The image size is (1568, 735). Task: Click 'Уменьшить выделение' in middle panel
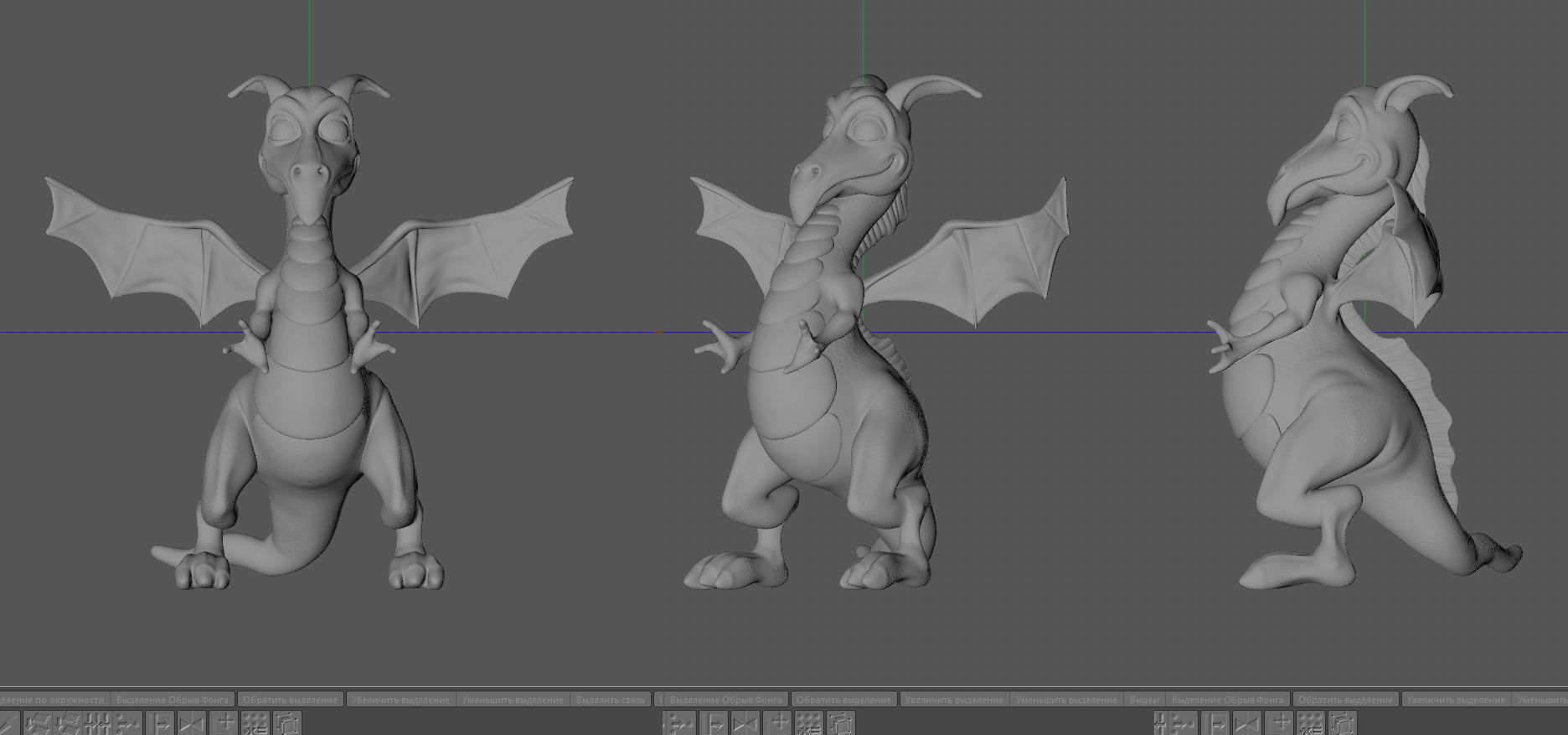(1066, 700)
